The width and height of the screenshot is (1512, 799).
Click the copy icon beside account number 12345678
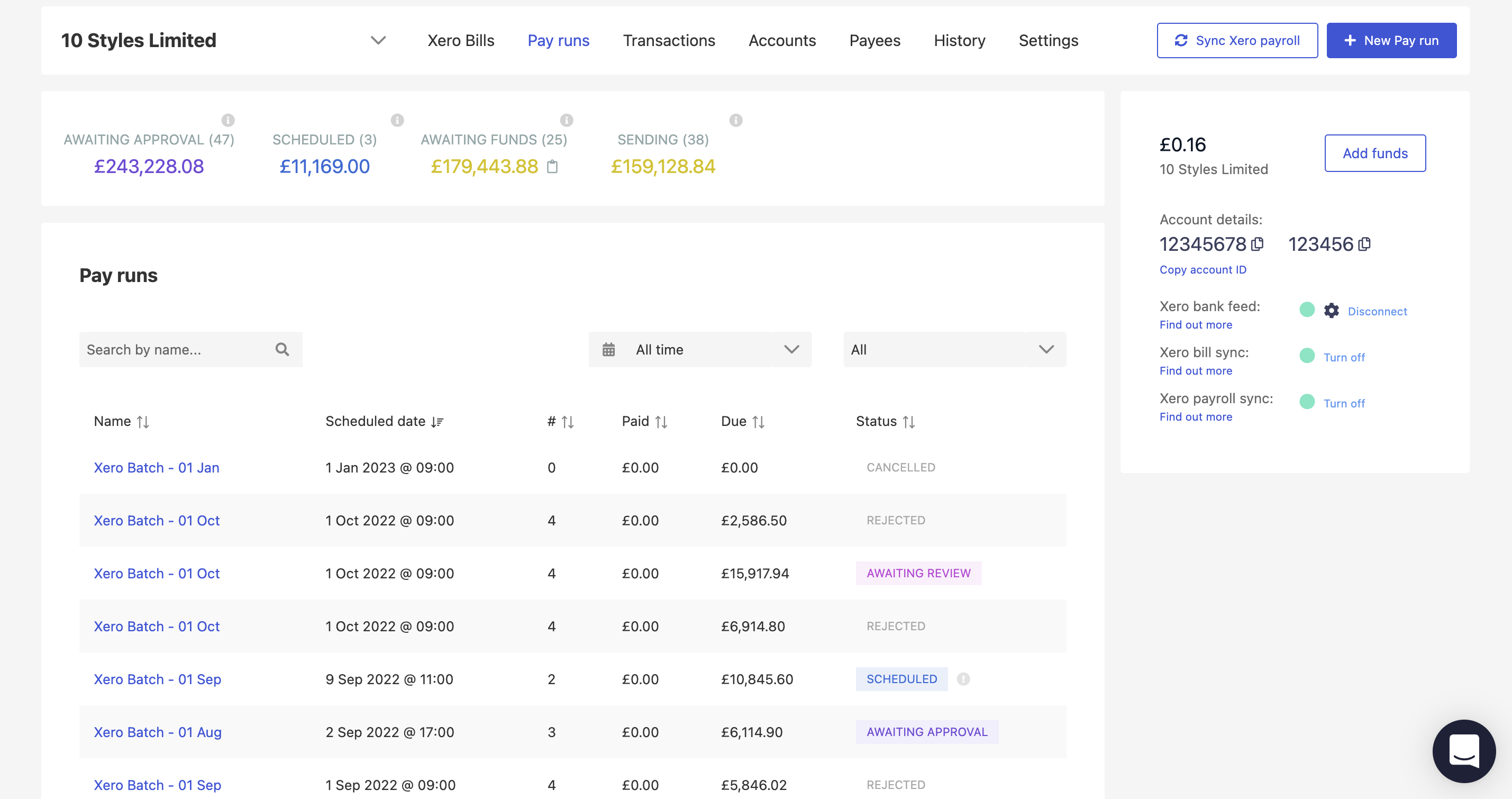point(1258,244)
